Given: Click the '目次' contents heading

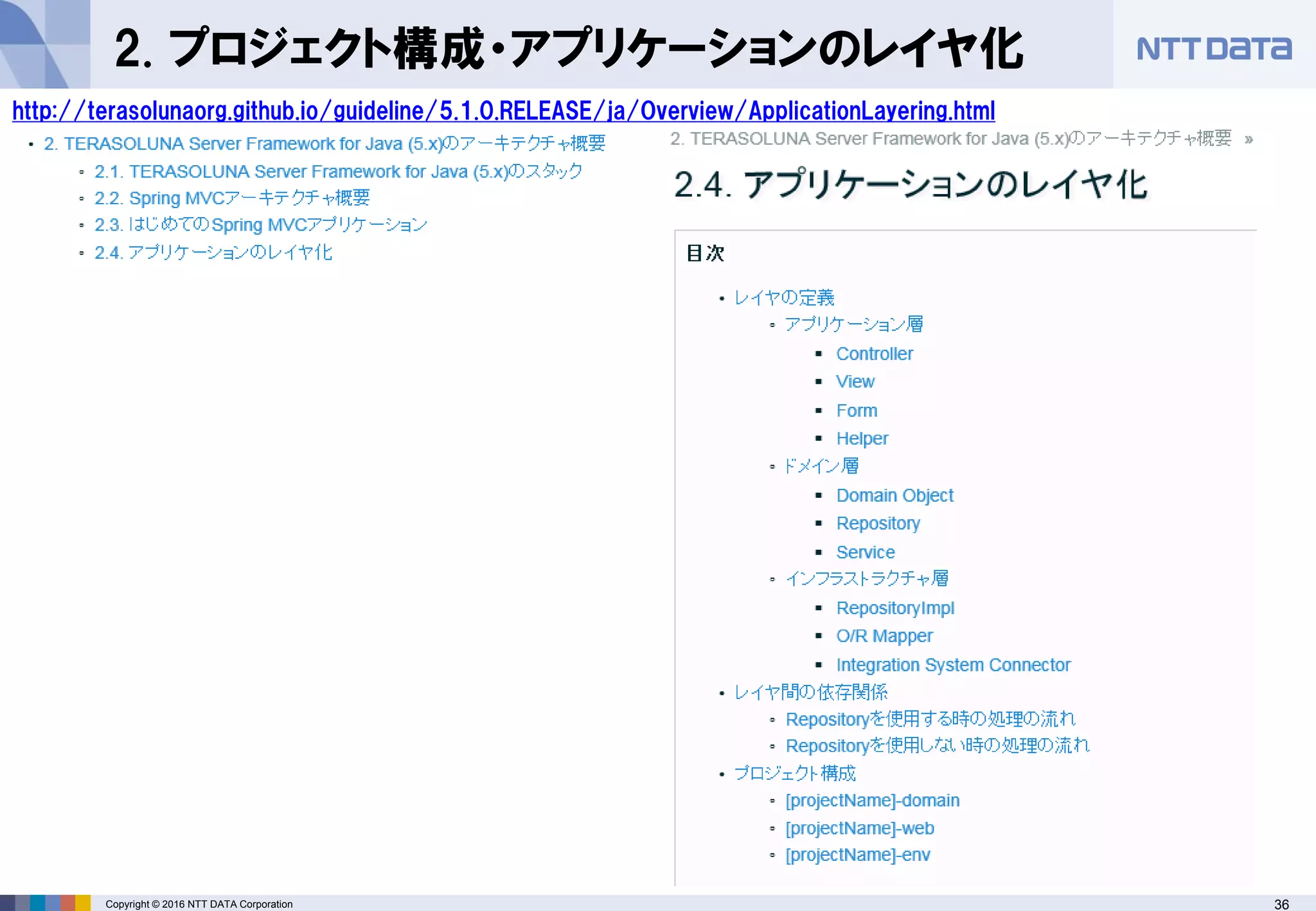Looking at the screenshot, I should (x=706, y=253).
